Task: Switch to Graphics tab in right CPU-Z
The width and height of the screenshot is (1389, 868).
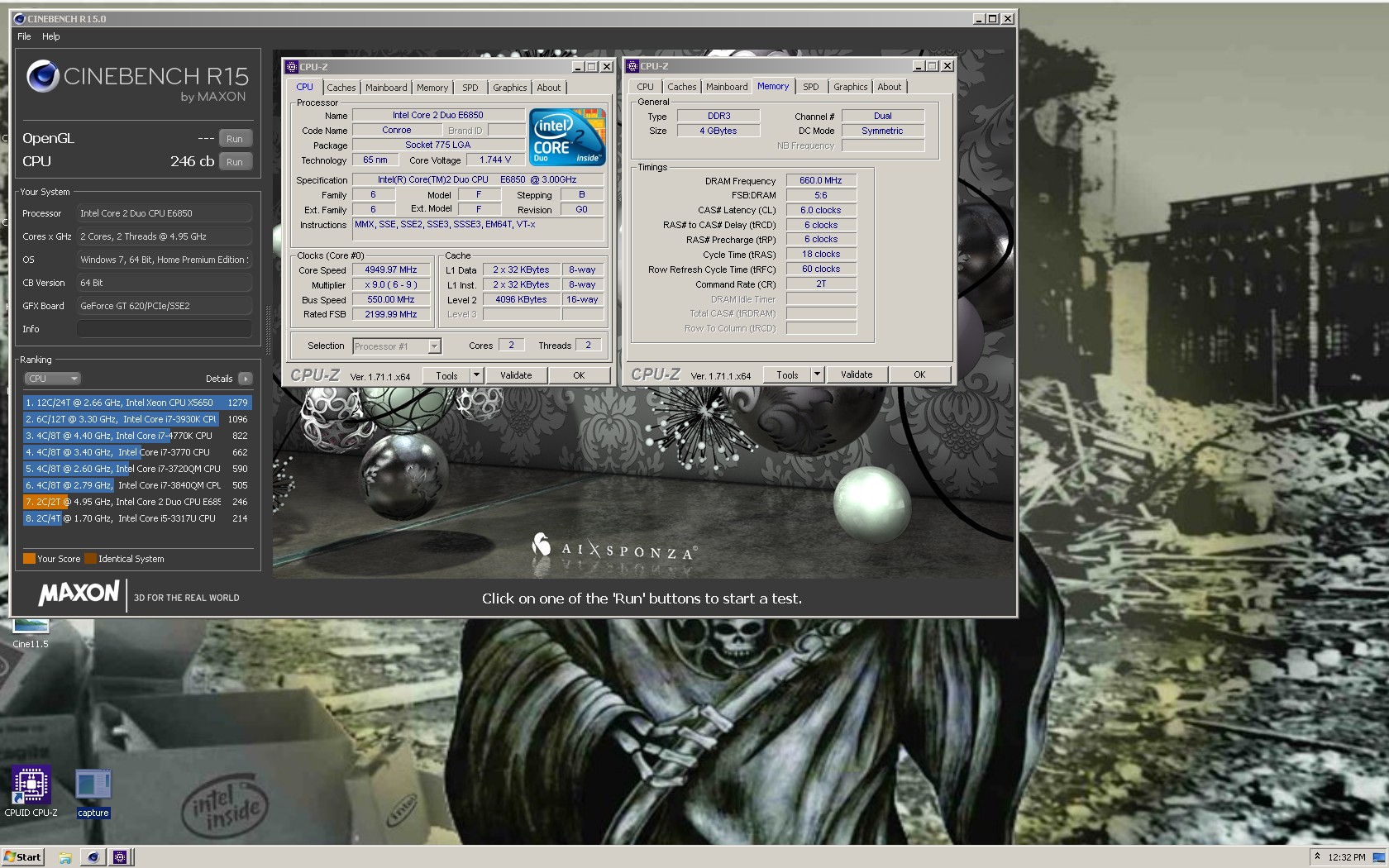Action: 851,87
